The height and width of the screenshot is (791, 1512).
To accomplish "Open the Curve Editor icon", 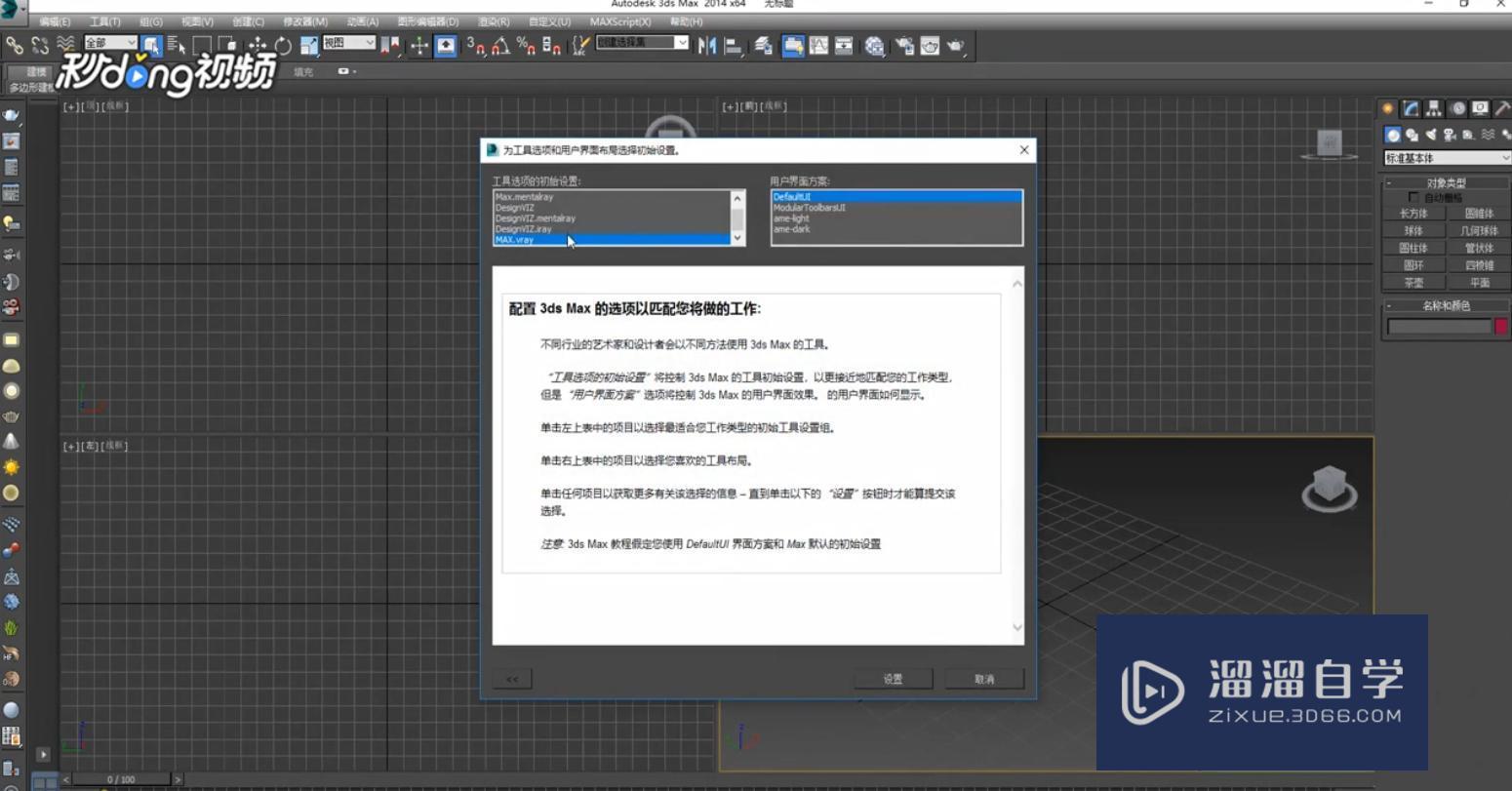I will point(818,45).
